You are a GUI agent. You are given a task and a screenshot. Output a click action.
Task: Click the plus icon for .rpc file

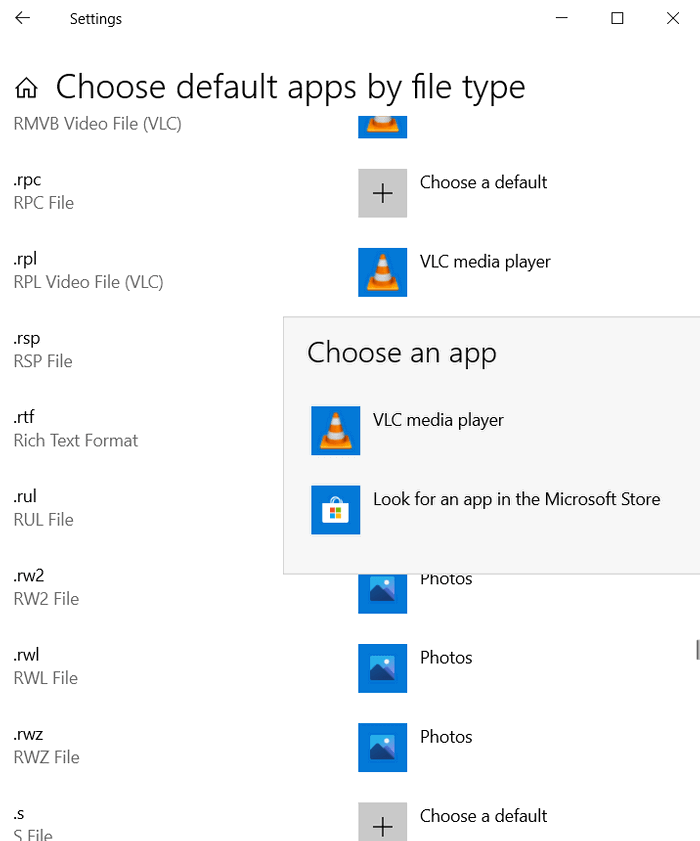382,193
